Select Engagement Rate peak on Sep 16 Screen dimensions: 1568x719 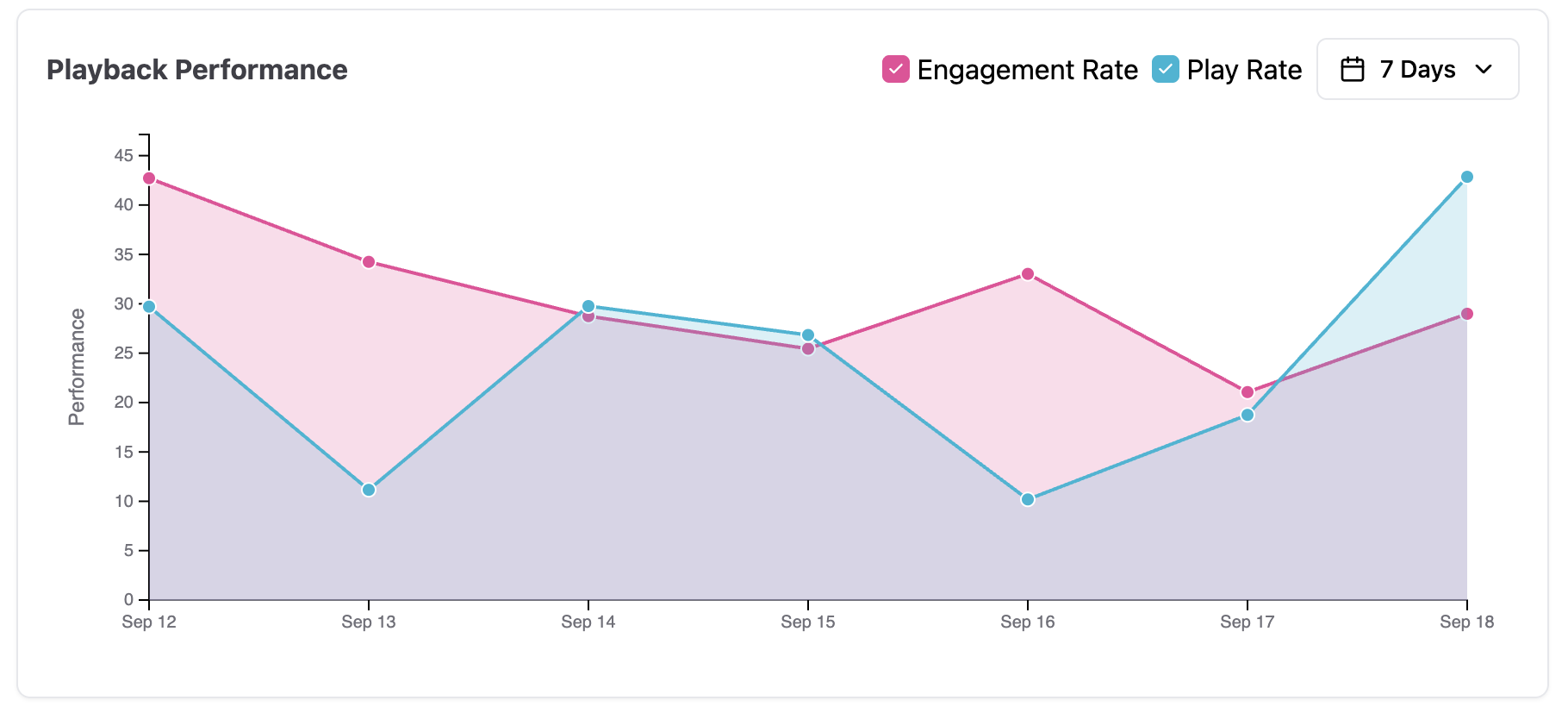1028,274
